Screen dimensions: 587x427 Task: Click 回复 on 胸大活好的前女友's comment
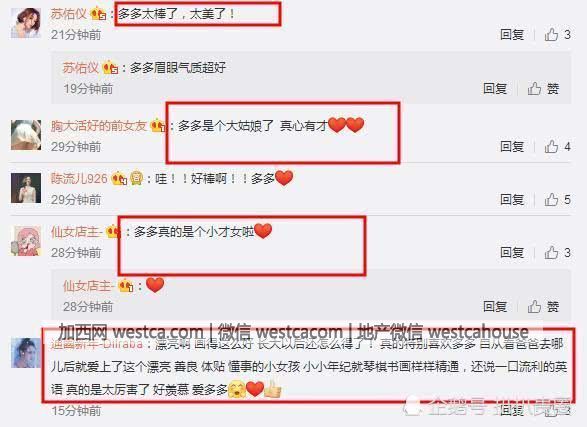pos(512,146)
